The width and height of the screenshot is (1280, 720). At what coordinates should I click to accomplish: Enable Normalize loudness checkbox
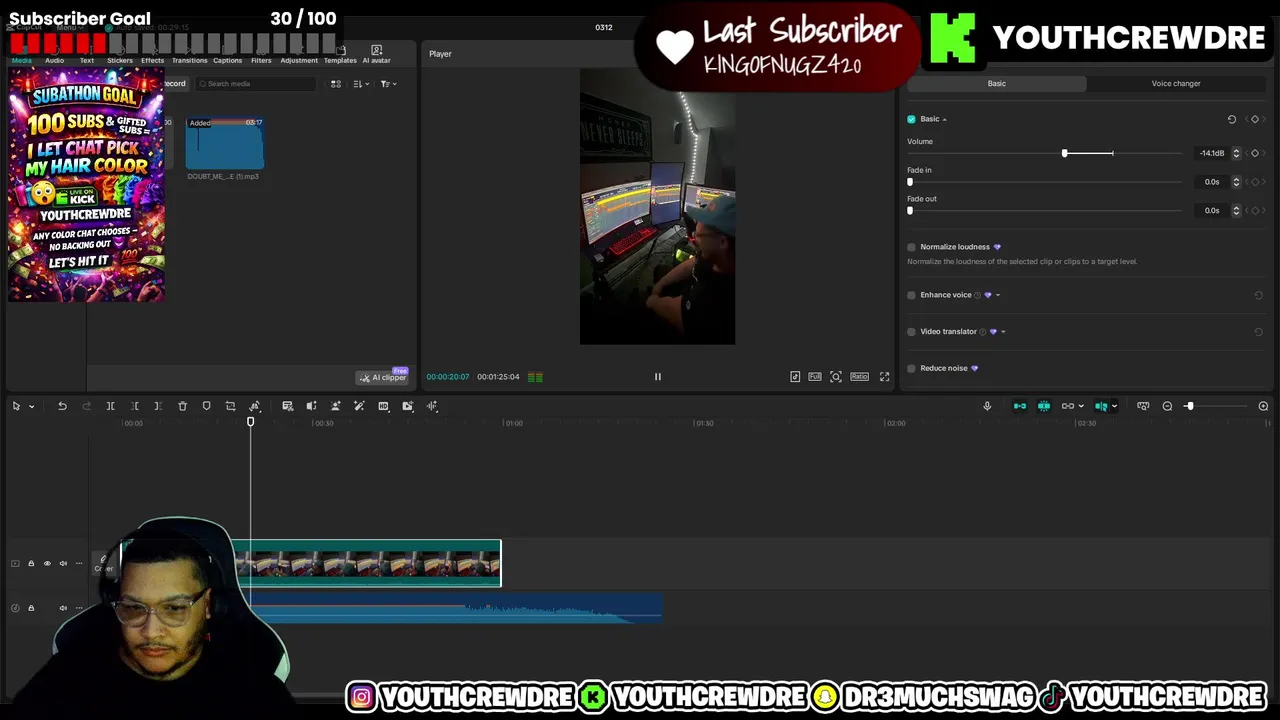(911, 247)
